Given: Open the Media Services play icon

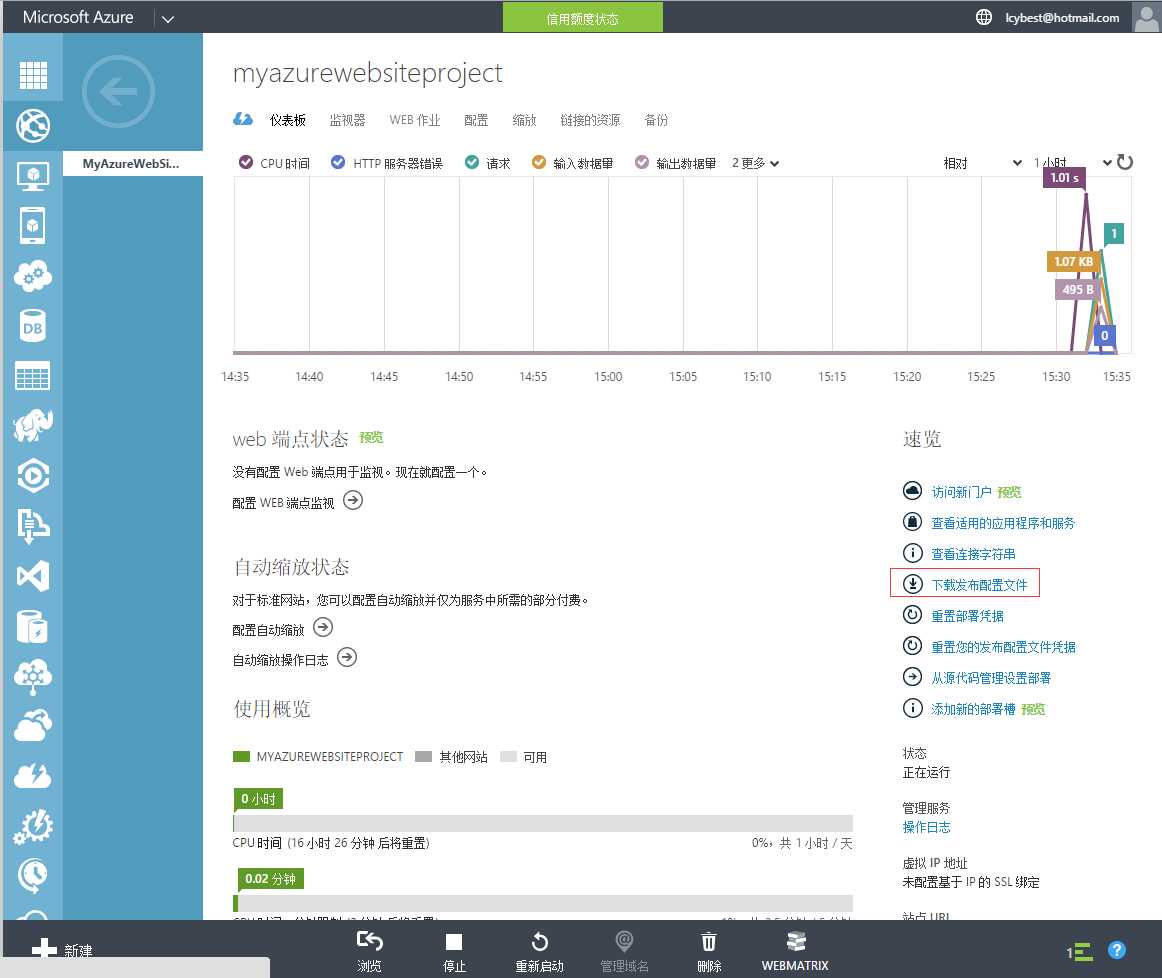Looking at the screenshot, I should [33, 476].
